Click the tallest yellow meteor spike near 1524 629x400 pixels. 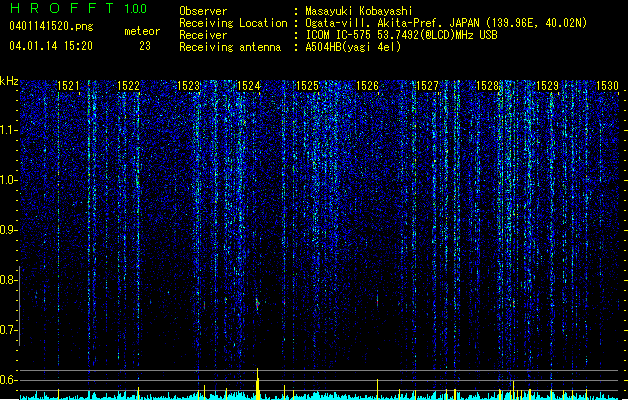(x=258, y=384)
